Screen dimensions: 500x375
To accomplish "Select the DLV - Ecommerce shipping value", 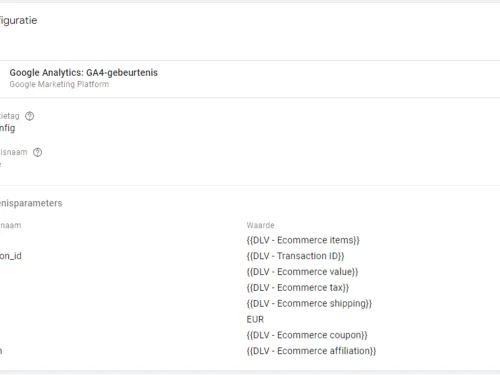I will (x=309, y=304).
